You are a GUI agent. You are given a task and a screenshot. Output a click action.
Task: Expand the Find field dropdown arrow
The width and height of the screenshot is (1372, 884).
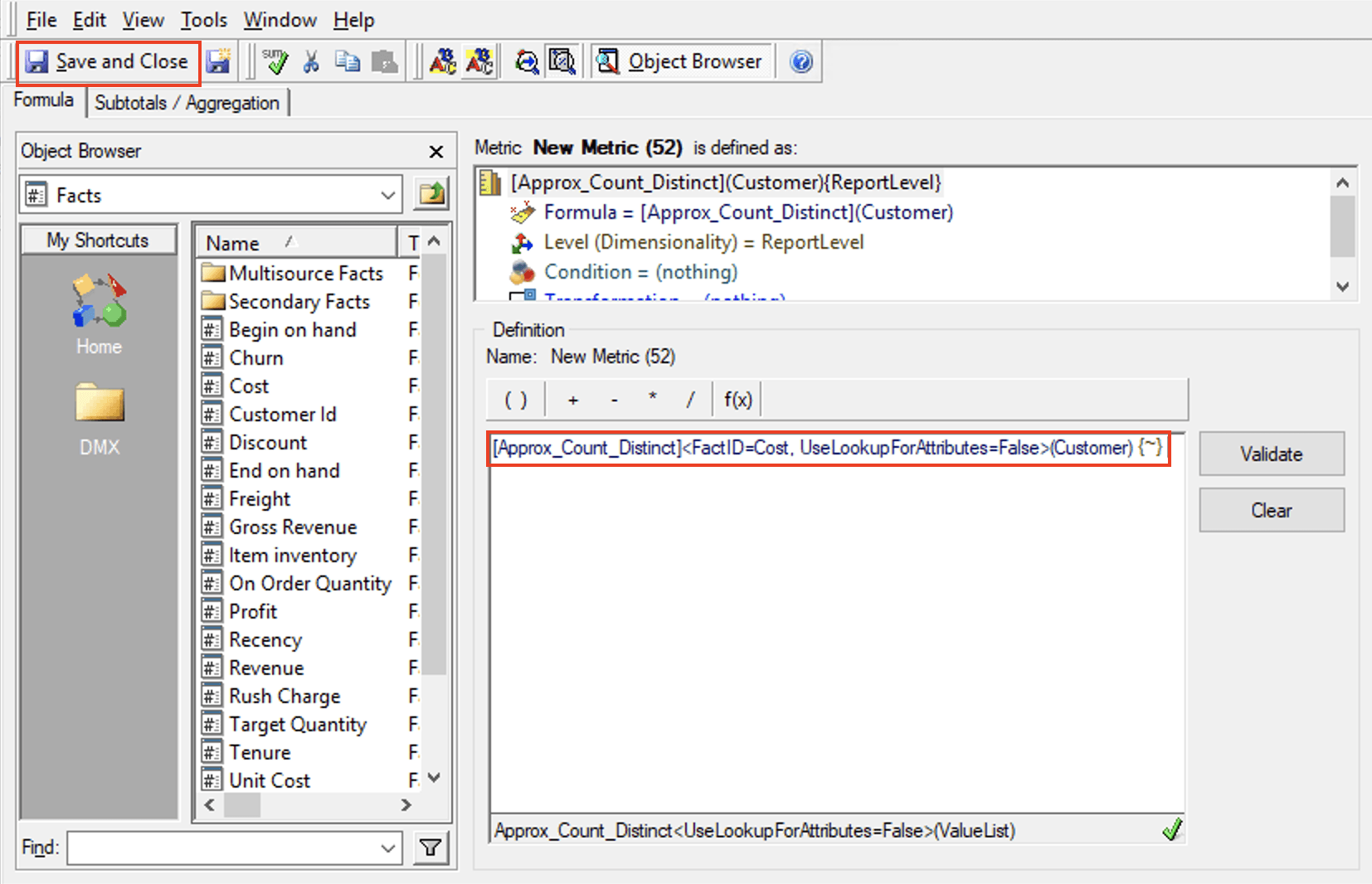pyautogui.click(x=387, y=848)
